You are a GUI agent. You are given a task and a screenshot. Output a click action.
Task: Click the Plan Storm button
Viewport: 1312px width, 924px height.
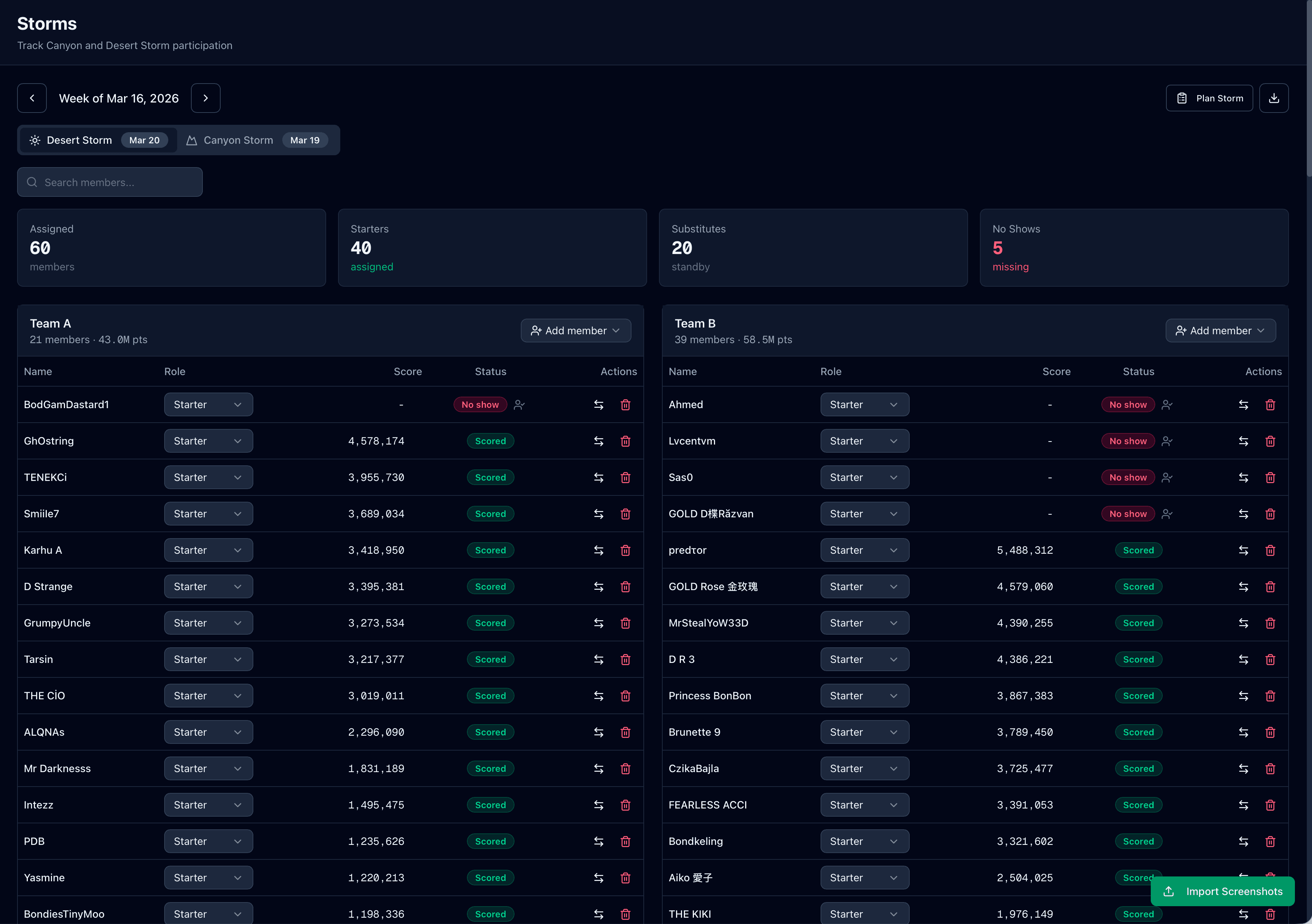1209,98
